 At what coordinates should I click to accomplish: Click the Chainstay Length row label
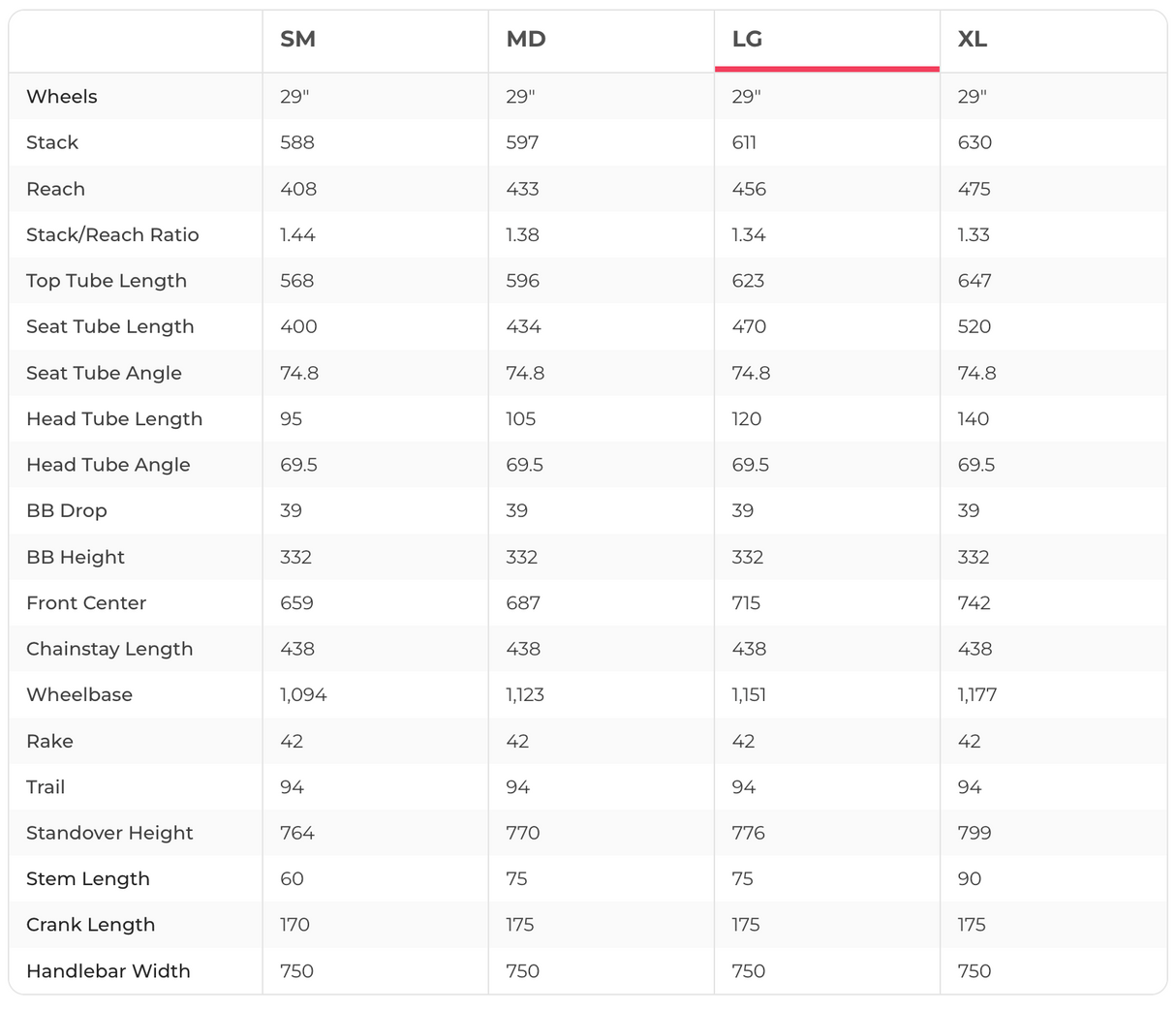[x=109, y=649]
